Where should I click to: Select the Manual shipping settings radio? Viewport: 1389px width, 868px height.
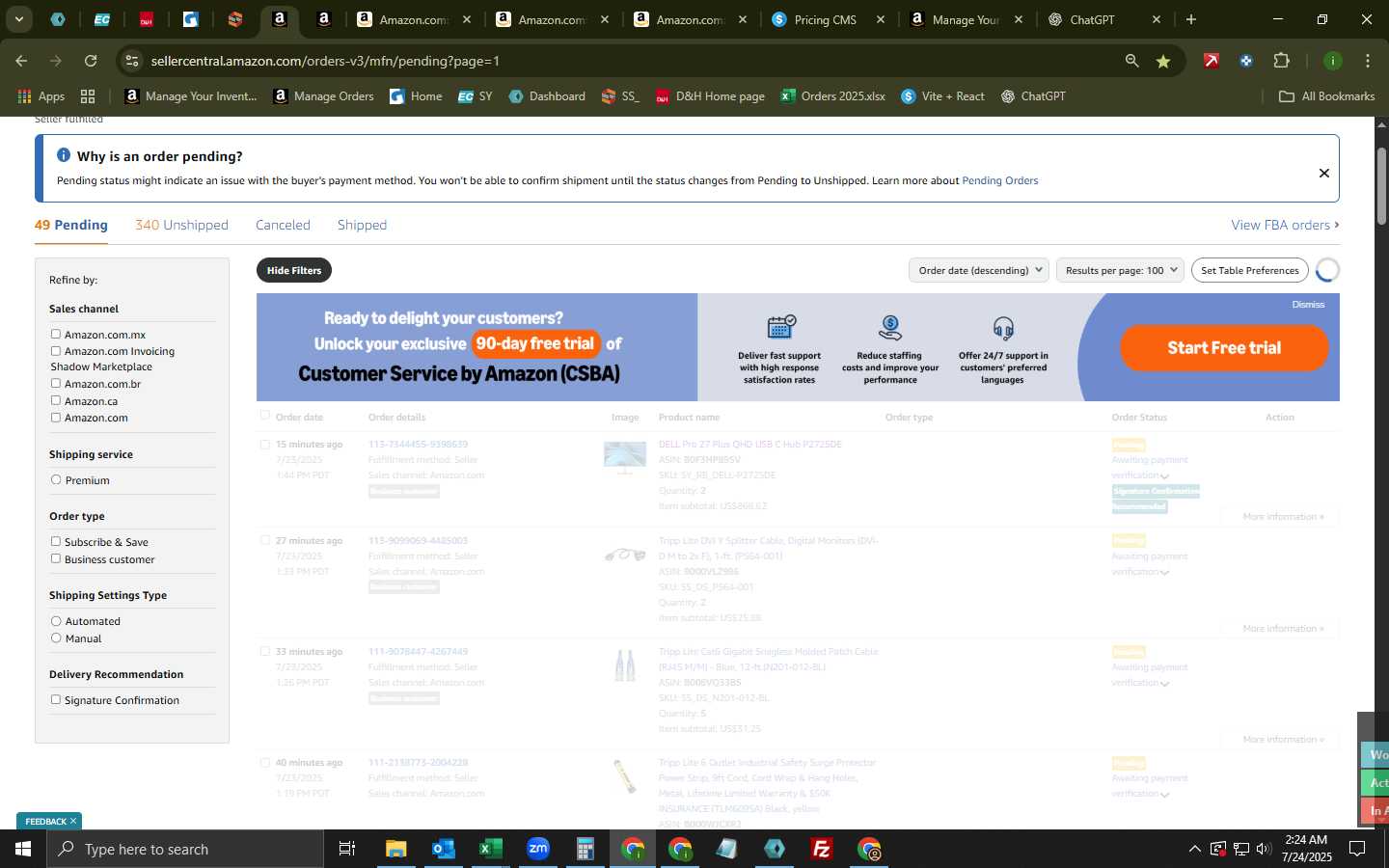coord(56,637)
